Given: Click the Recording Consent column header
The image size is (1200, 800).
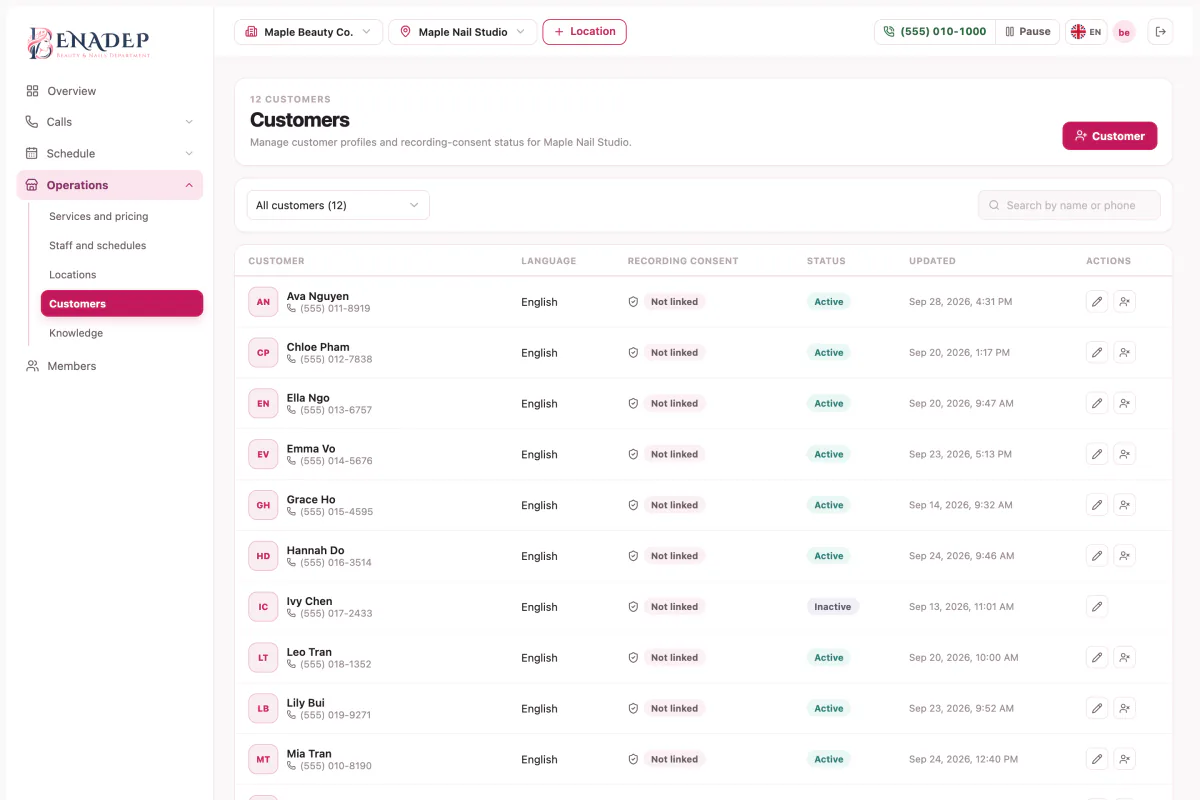Looking at the screenshot, I should point(683,261).
